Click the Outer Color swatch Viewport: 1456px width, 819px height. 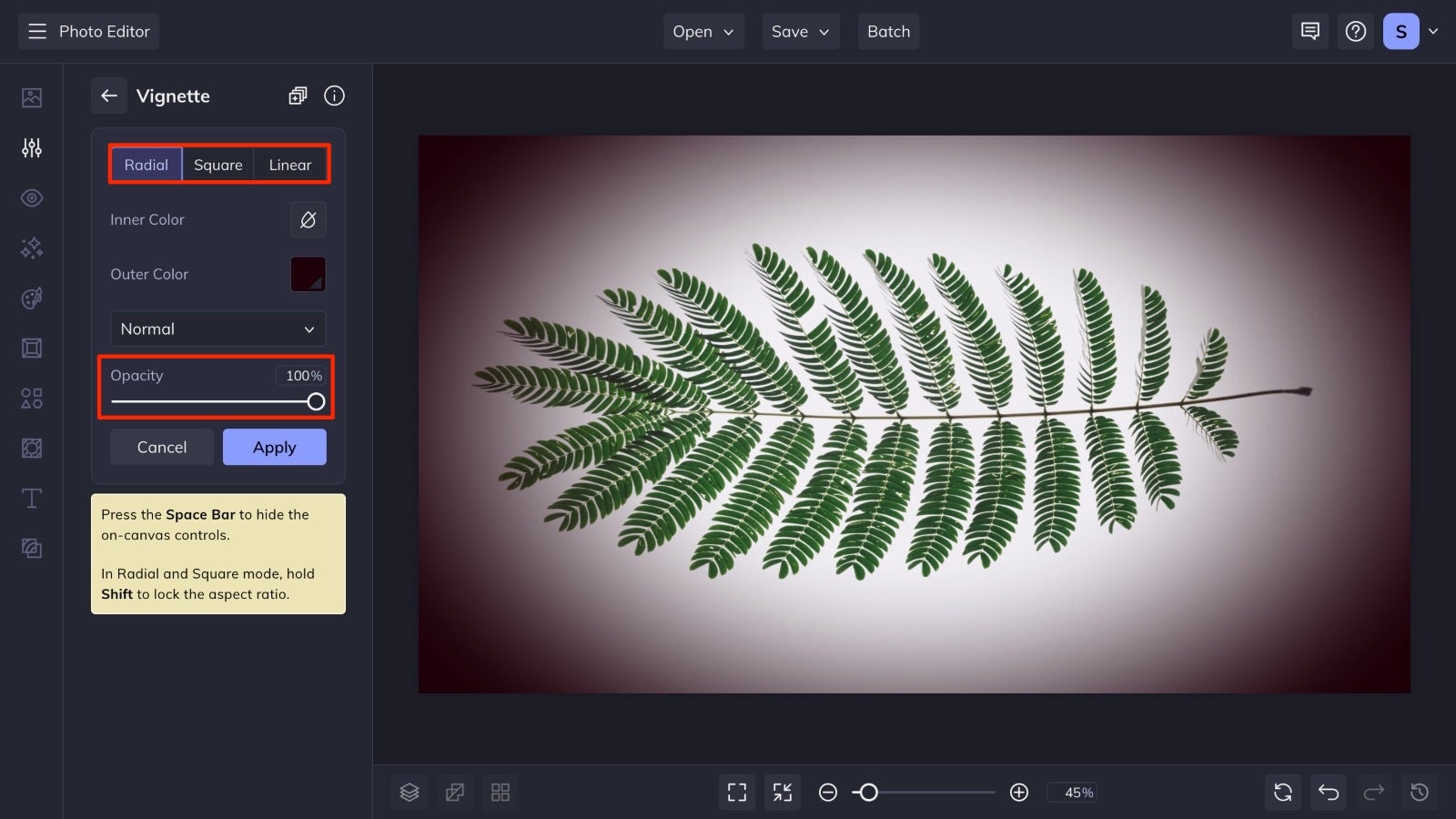click(x=308, y=274)
